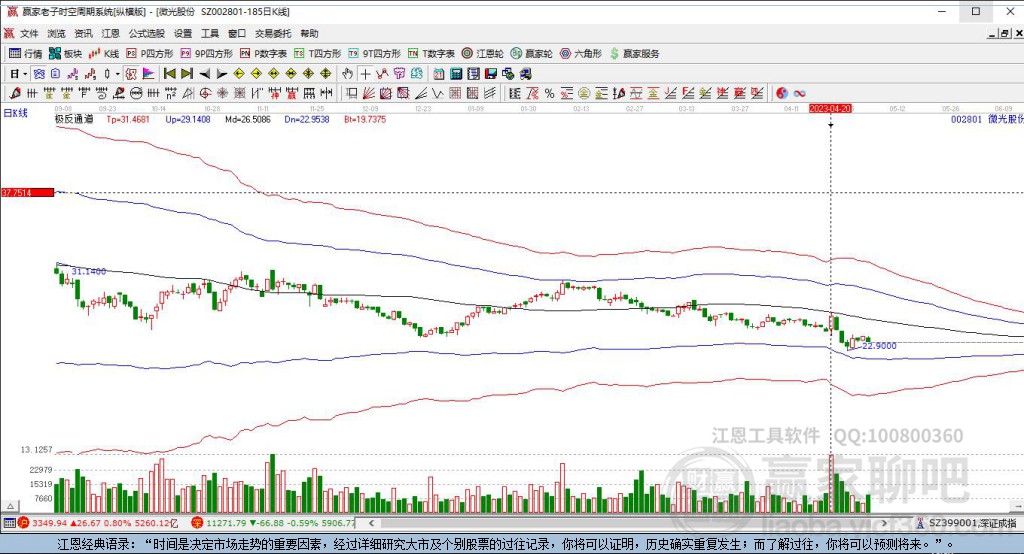Click the first yellow diamond arrow icon
1024x554 pixels.
pyautogui.click(x=239, y=74)
